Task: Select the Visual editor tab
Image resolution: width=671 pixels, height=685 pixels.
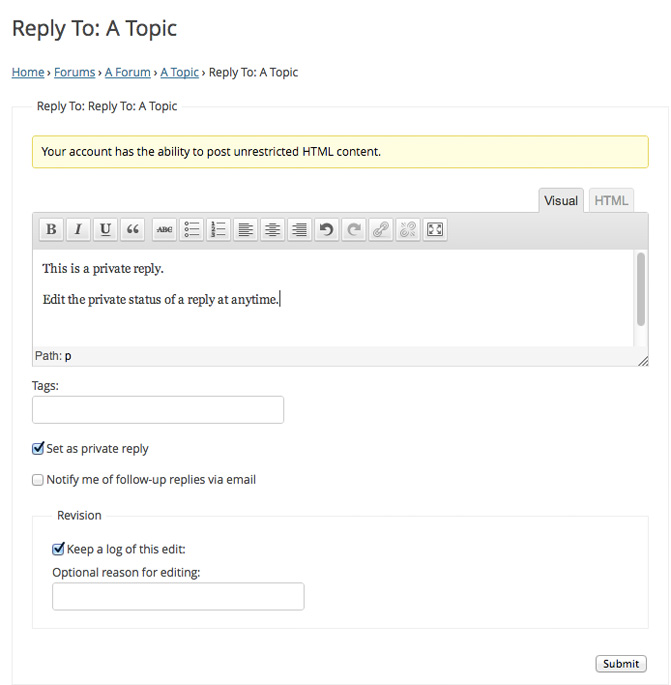Action: point(561,200)
